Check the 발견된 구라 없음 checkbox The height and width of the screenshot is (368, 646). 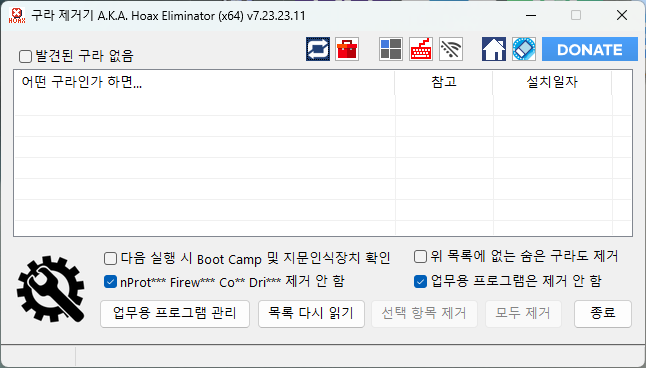click(26, 56)
